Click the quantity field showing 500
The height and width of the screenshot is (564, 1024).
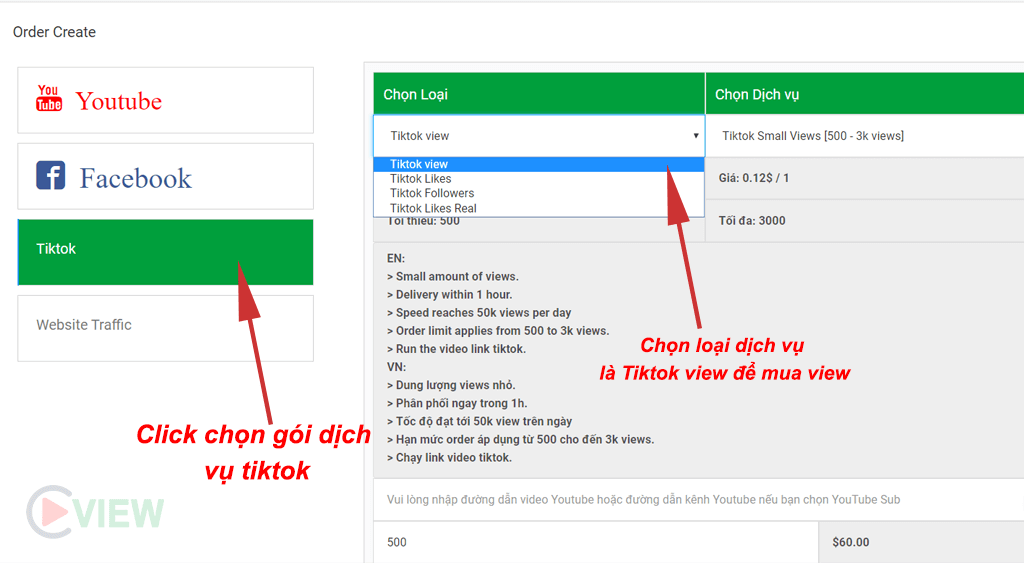[596, 542]
